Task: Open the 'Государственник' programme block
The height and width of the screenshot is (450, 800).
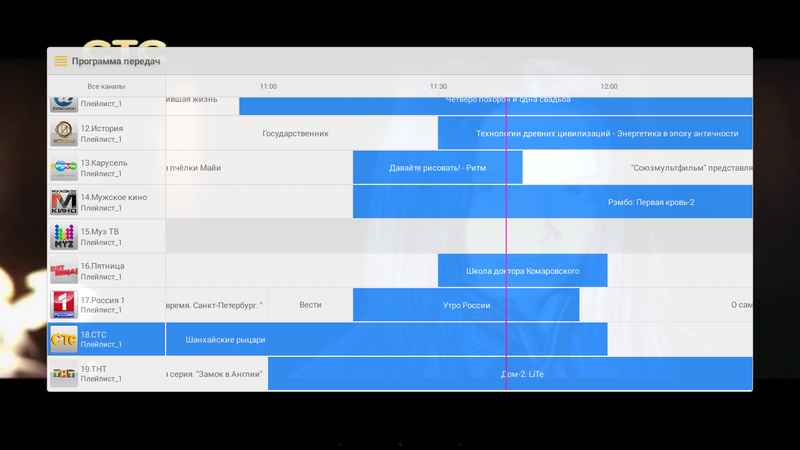Action: click(302, 133)
